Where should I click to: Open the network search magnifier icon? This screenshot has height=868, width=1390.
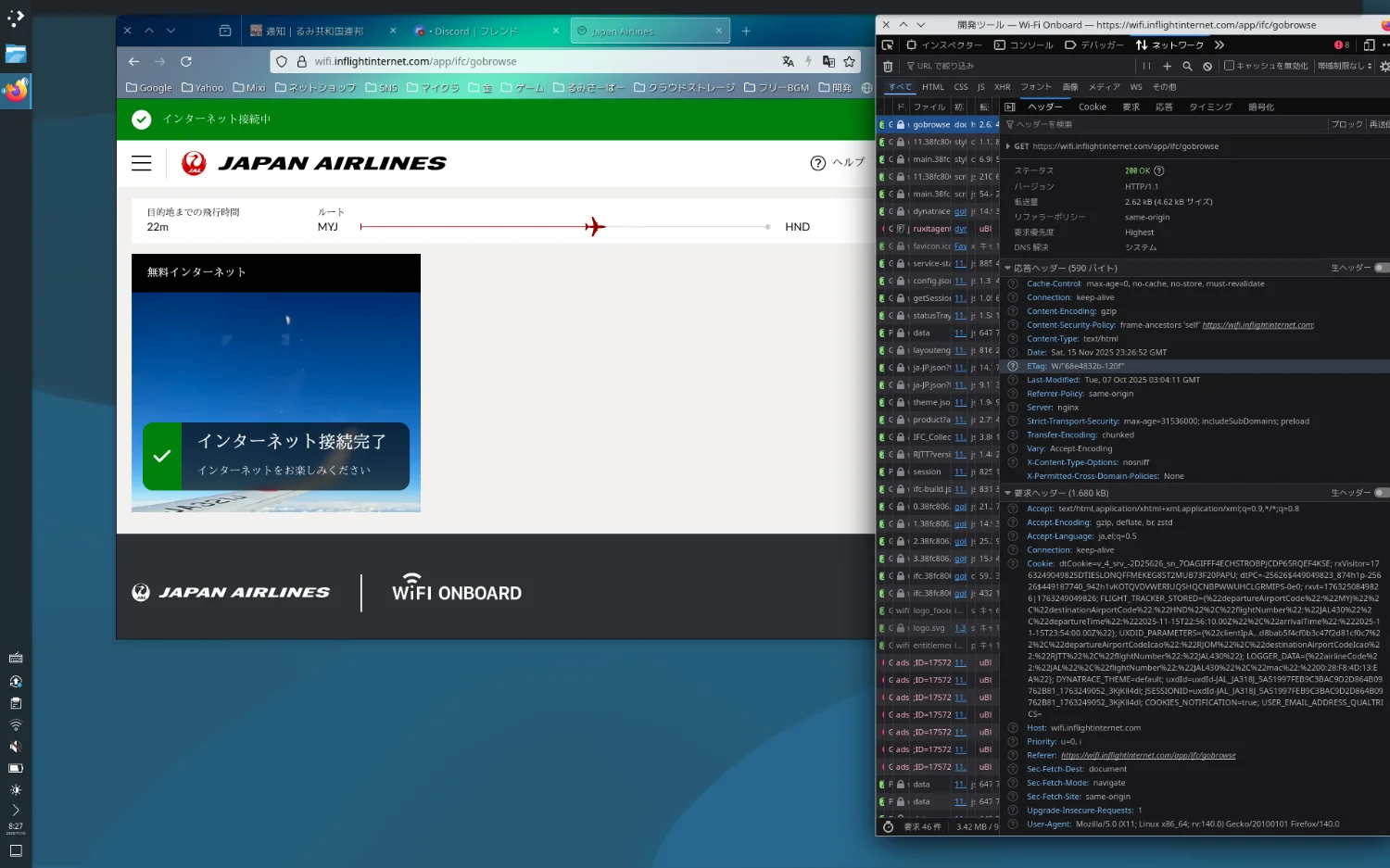click(1187, 67)
